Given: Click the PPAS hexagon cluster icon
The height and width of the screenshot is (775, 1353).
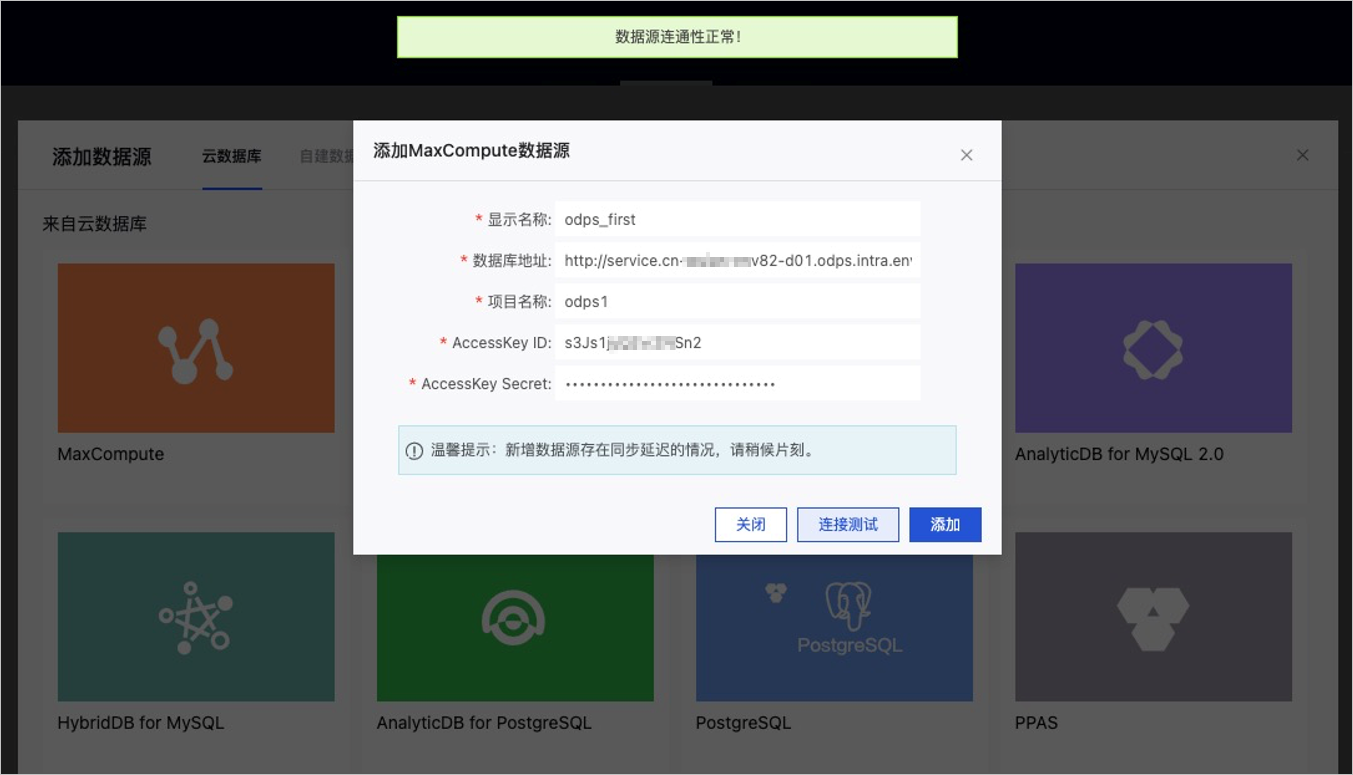Looking at the screenshot, I should click(1153, 618).
